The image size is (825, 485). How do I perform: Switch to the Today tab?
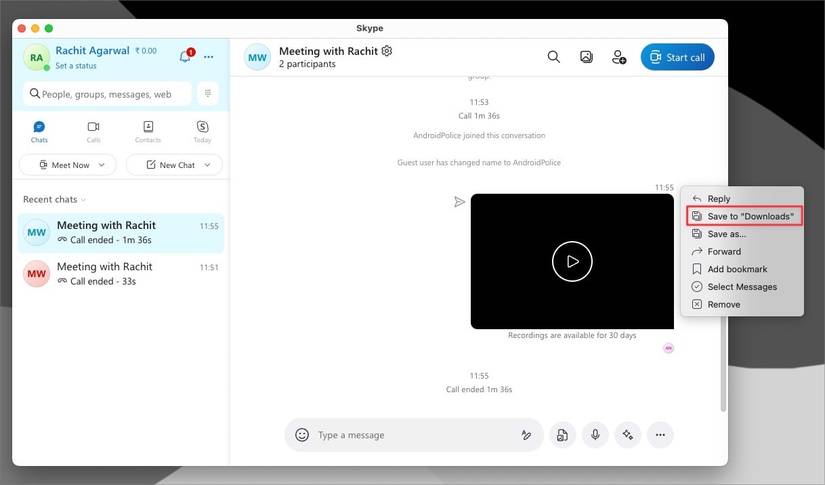[x=203, y=132]
